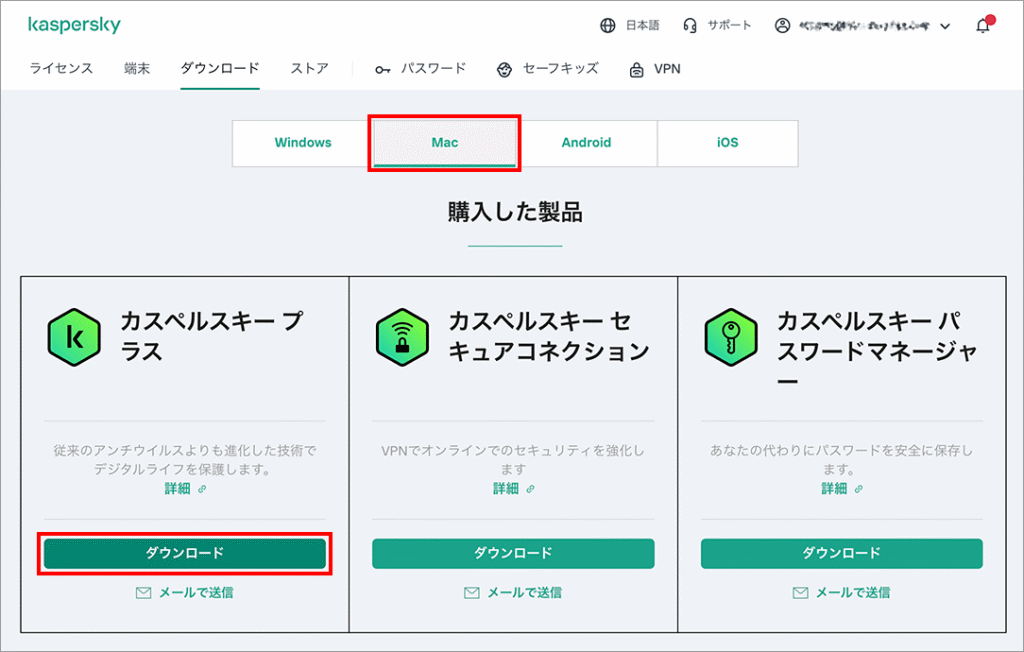Click the password key icon in navigation
Viewport: 1024px width, 652px height.
pyautogui.click(x=383, y=69)
